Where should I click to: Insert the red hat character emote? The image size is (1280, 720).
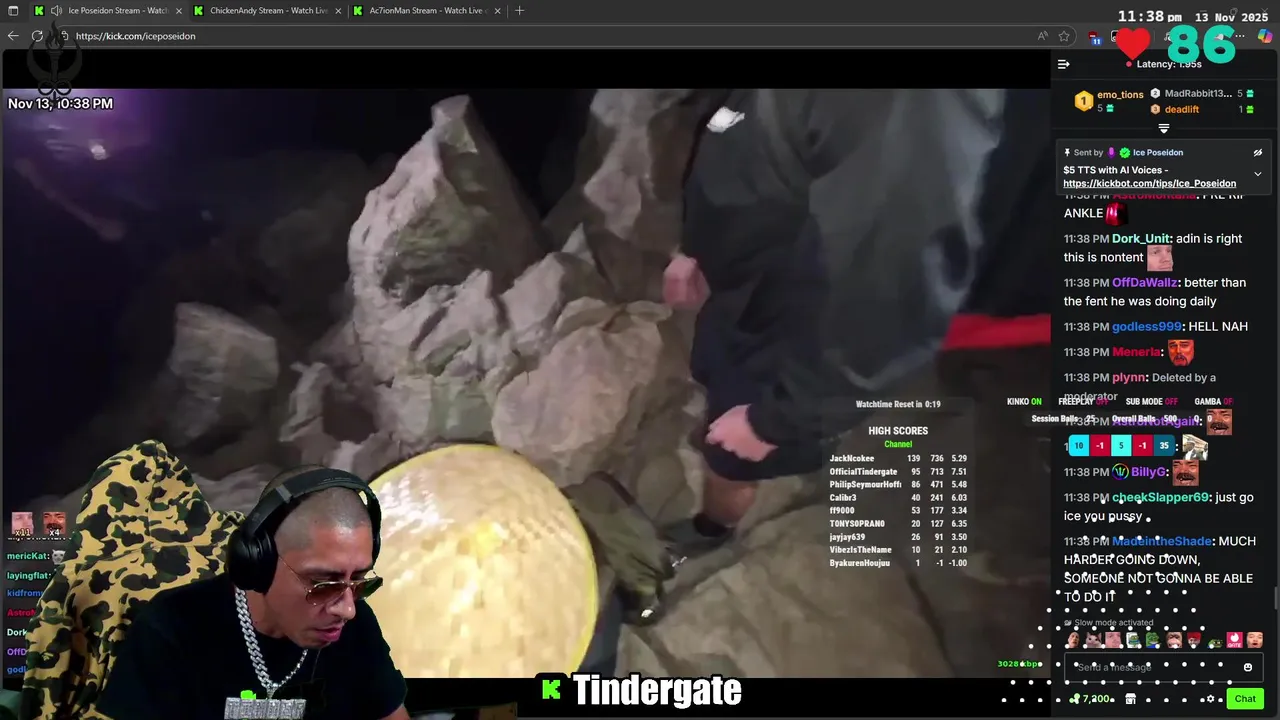(1194, 640)
